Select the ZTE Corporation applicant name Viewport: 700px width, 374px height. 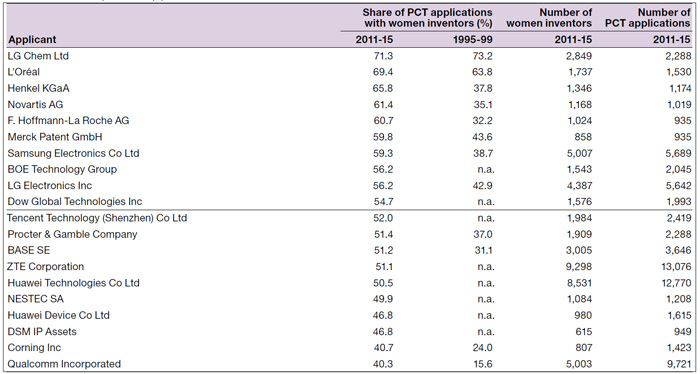point(46,267)
